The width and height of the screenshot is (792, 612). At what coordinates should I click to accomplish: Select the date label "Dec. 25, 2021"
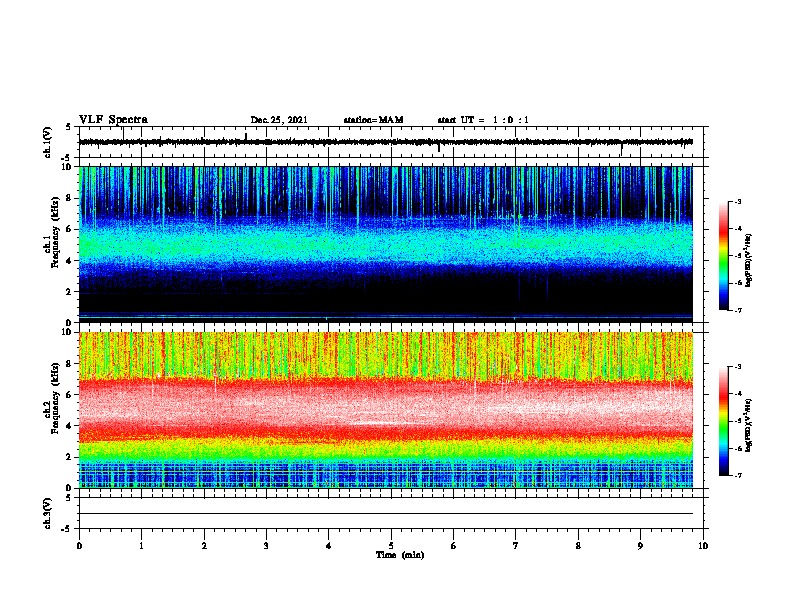coord(279,120)
